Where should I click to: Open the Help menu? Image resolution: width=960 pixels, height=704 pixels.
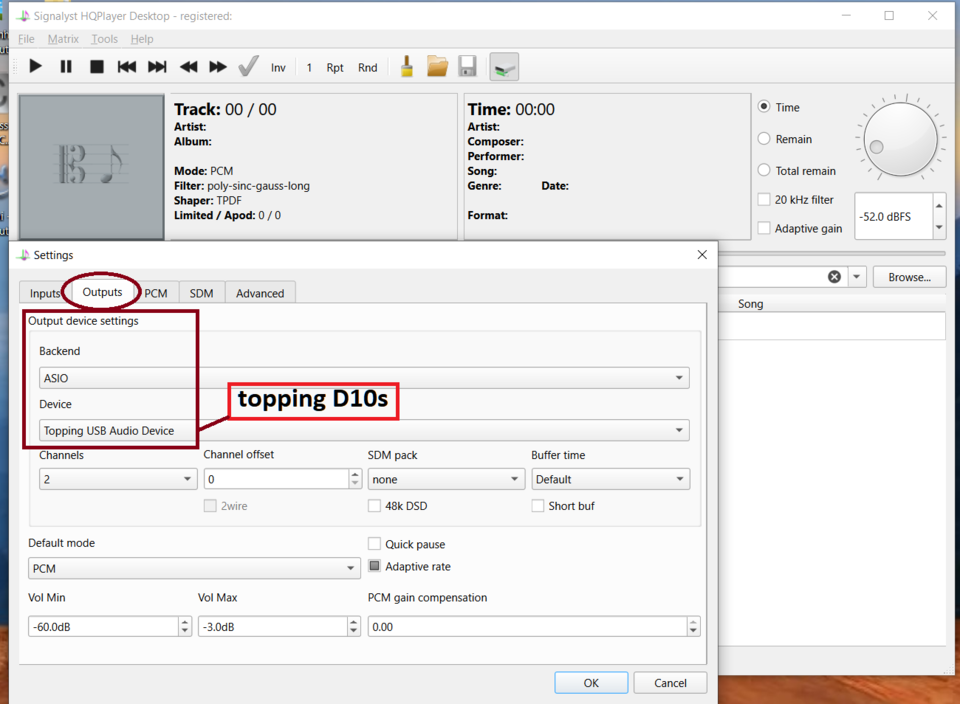[142, 39]
